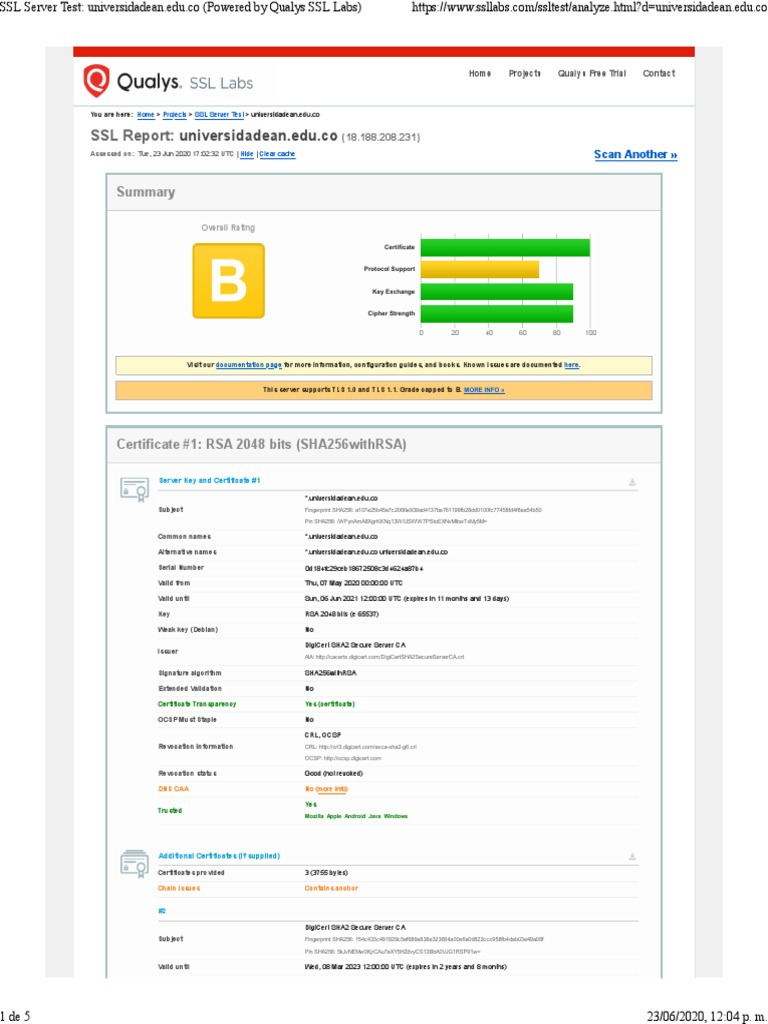
Task: Click MORE INFO about TLS 1.0 warning
Action: tap(484, 390)
